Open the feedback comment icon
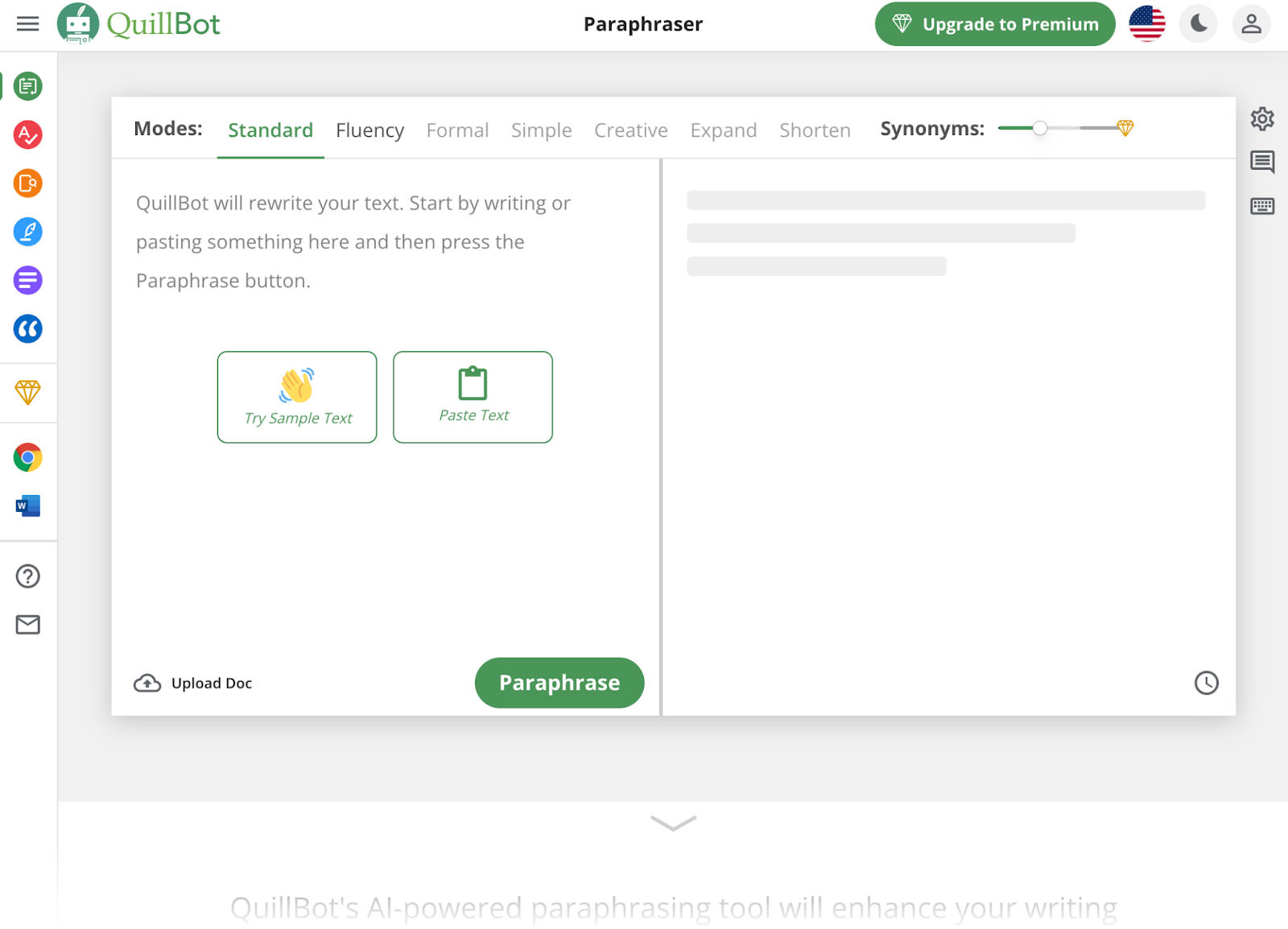1288x929 pixels. [1262, 162]
